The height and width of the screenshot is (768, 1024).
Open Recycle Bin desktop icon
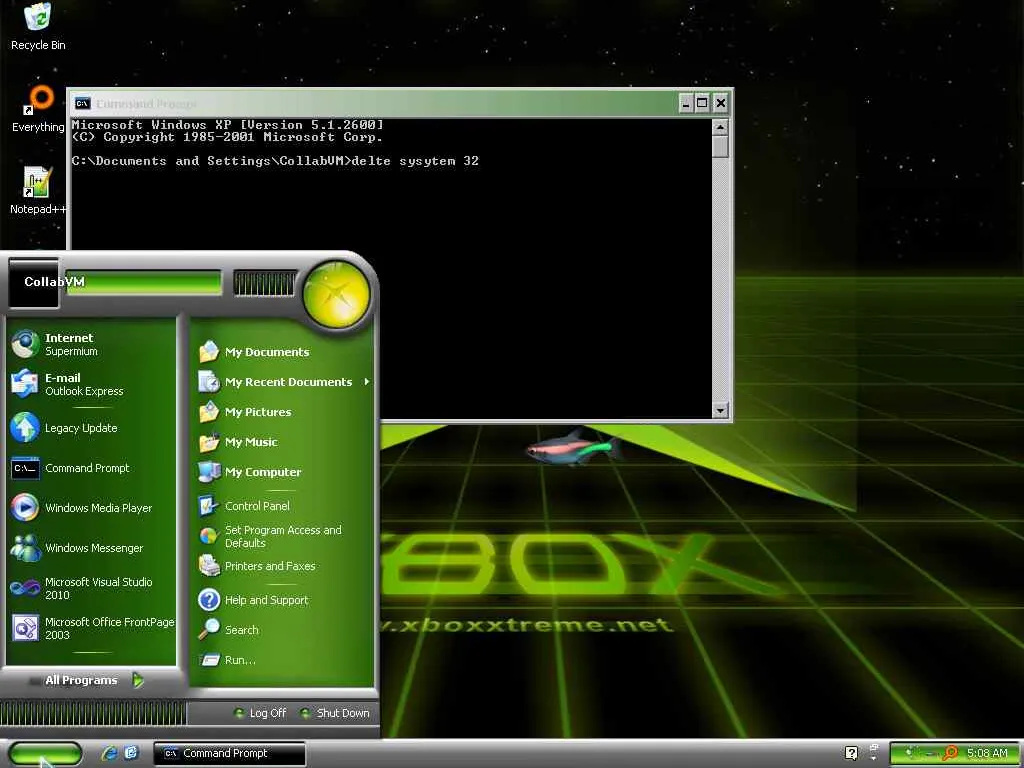pyautogui.click(x=38, y=27)
